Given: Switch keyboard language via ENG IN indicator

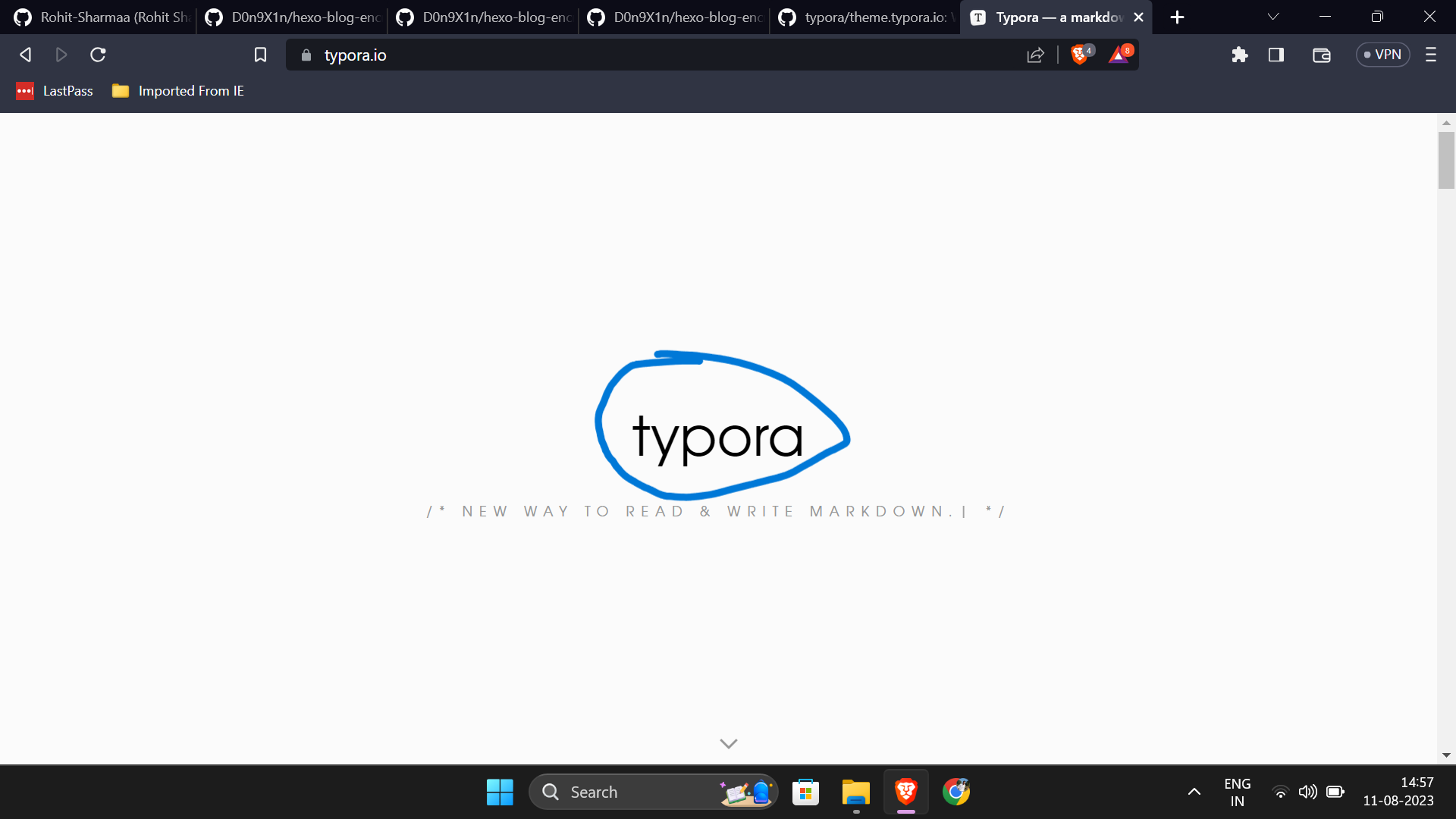Looking at the screenshot, I should (x=1238, y=791).
